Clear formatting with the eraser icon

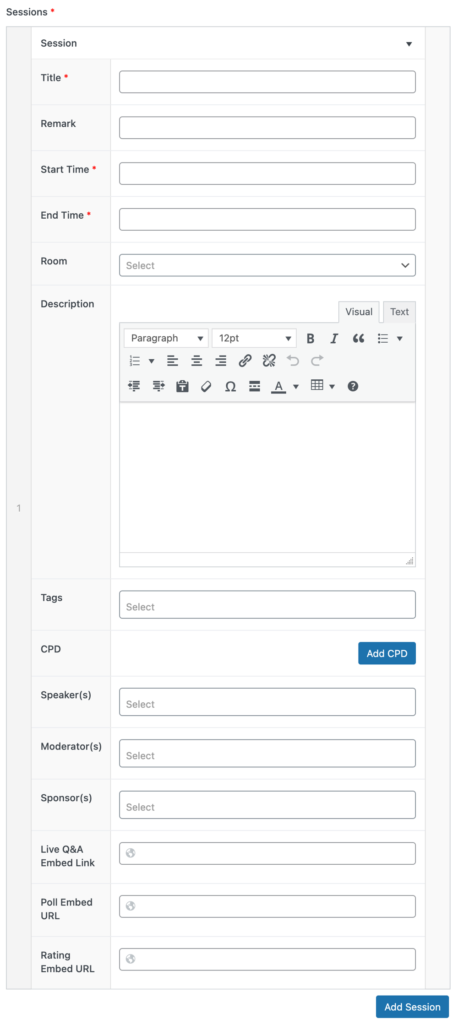point(206,386)
